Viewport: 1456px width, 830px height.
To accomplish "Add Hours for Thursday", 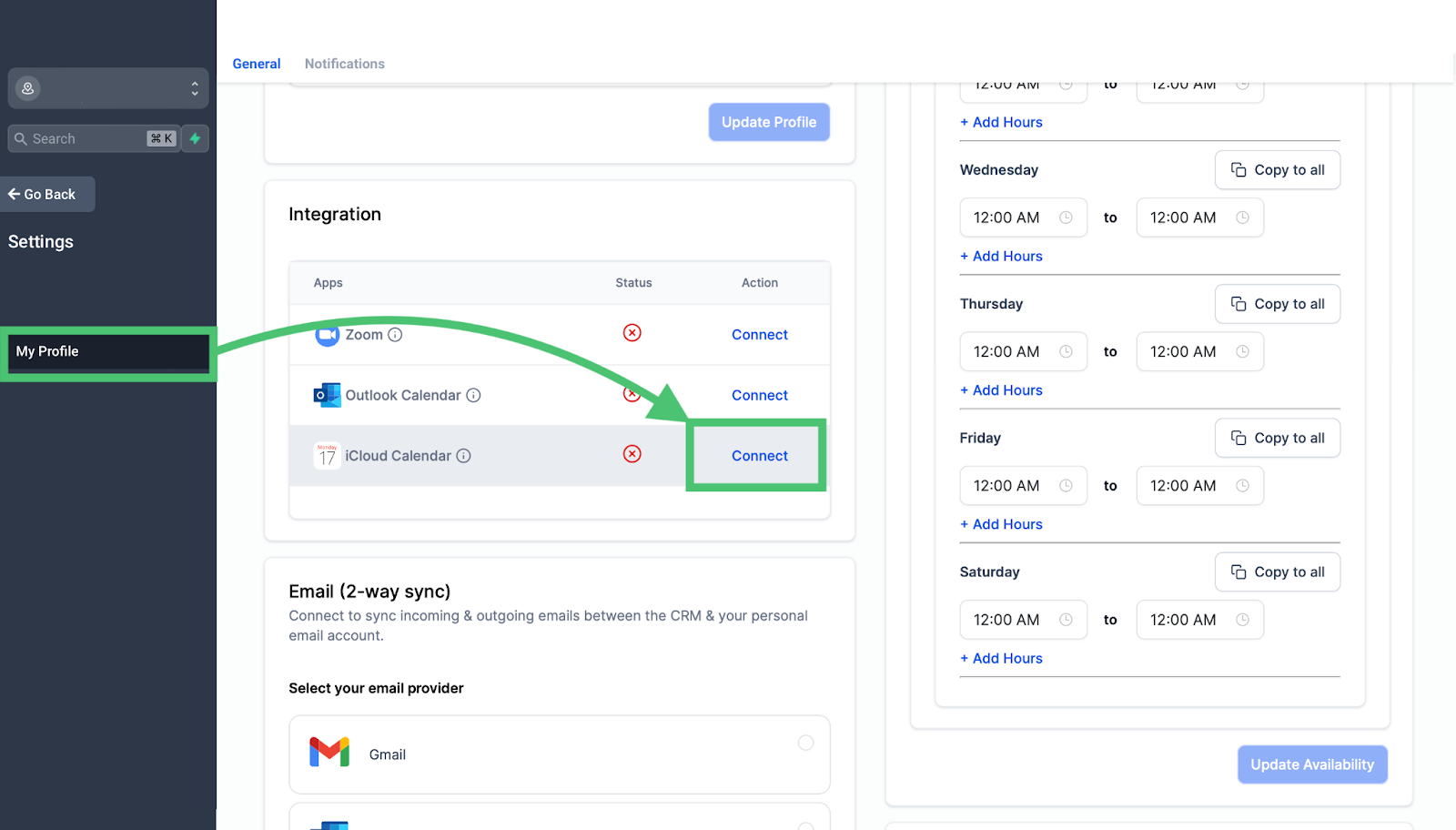I will coord(1001,390).
